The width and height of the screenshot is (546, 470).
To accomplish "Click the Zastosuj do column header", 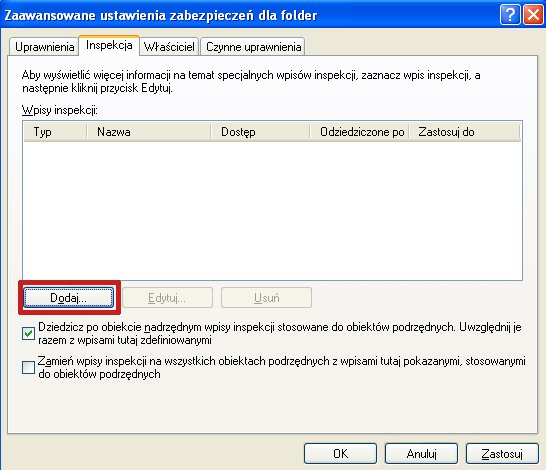I will pos(464,132).
